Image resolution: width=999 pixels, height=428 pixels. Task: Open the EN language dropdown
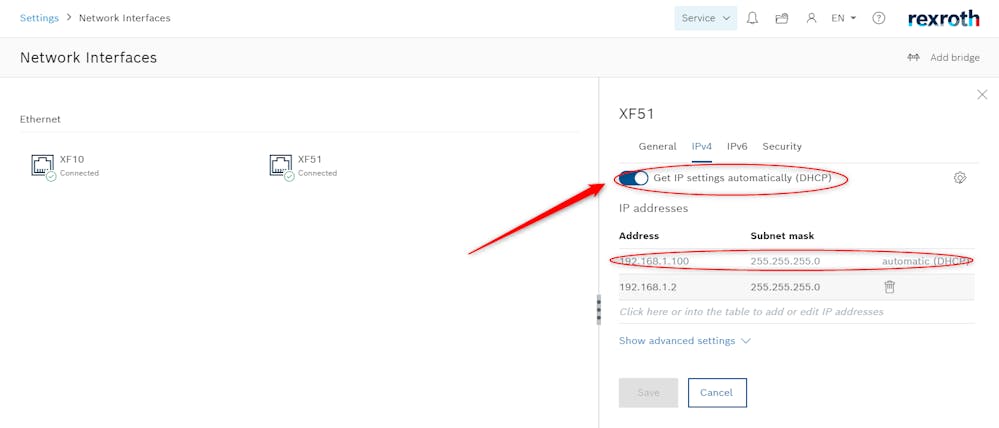point(844,18)
